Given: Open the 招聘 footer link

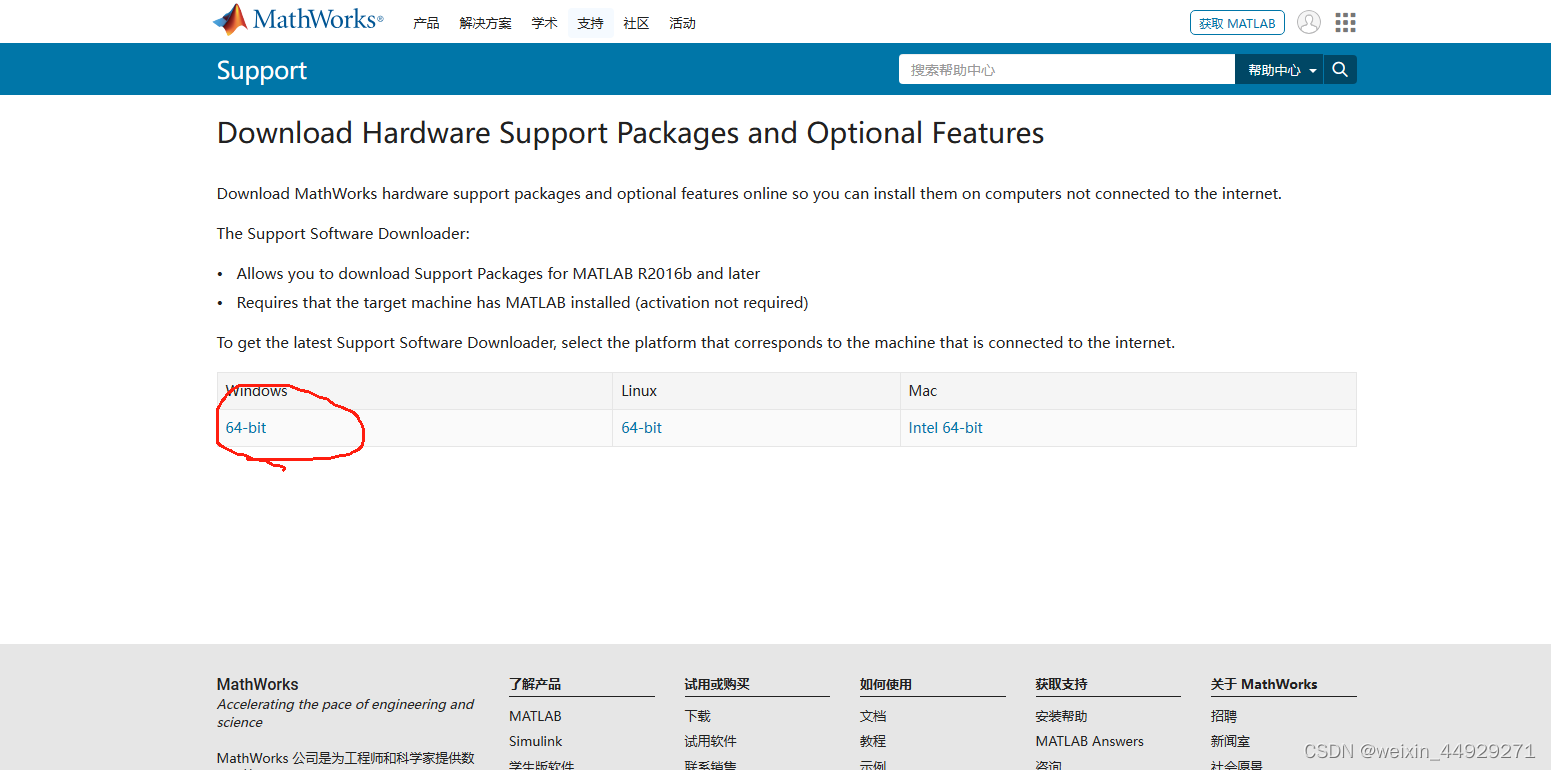Looking at the screenshot, I should point(1224,716).
